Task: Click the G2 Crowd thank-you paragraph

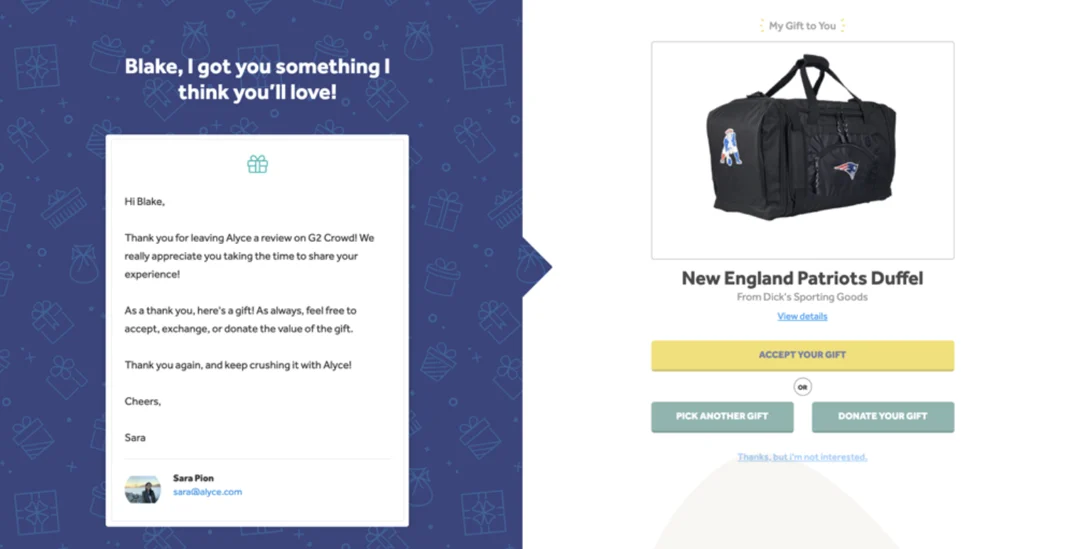Action: pyautogui.click(x=249, y=256)
